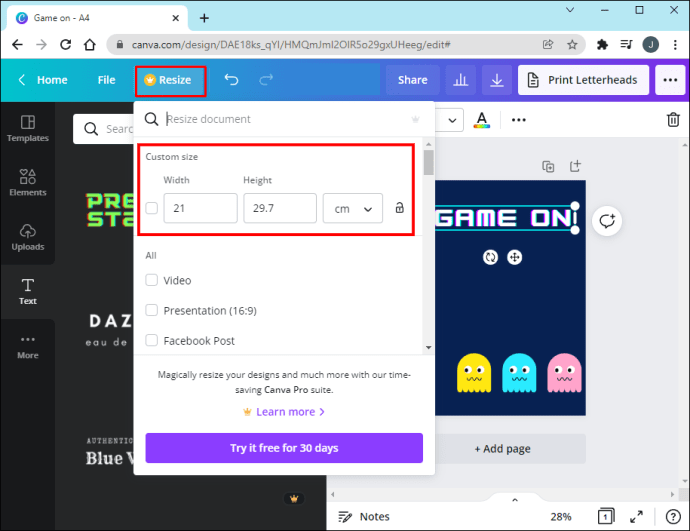Screen dimensions: 690x531
Task: Click the Height input field
Action: 280,208
